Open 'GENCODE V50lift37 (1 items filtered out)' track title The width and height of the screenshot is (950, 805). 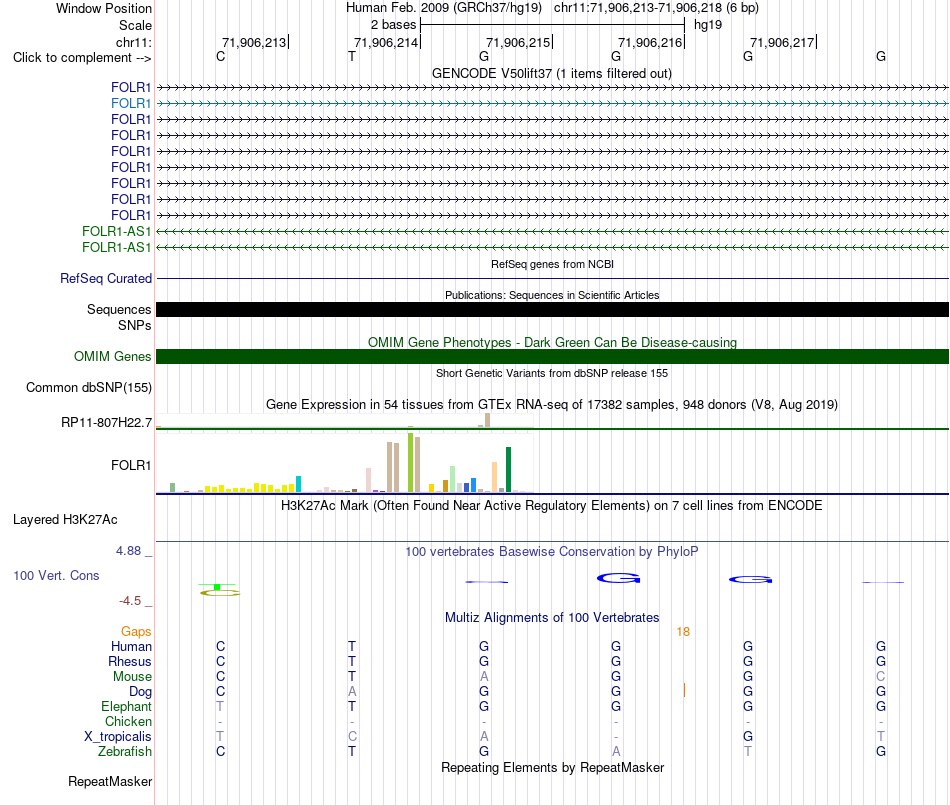pos(551,73)
